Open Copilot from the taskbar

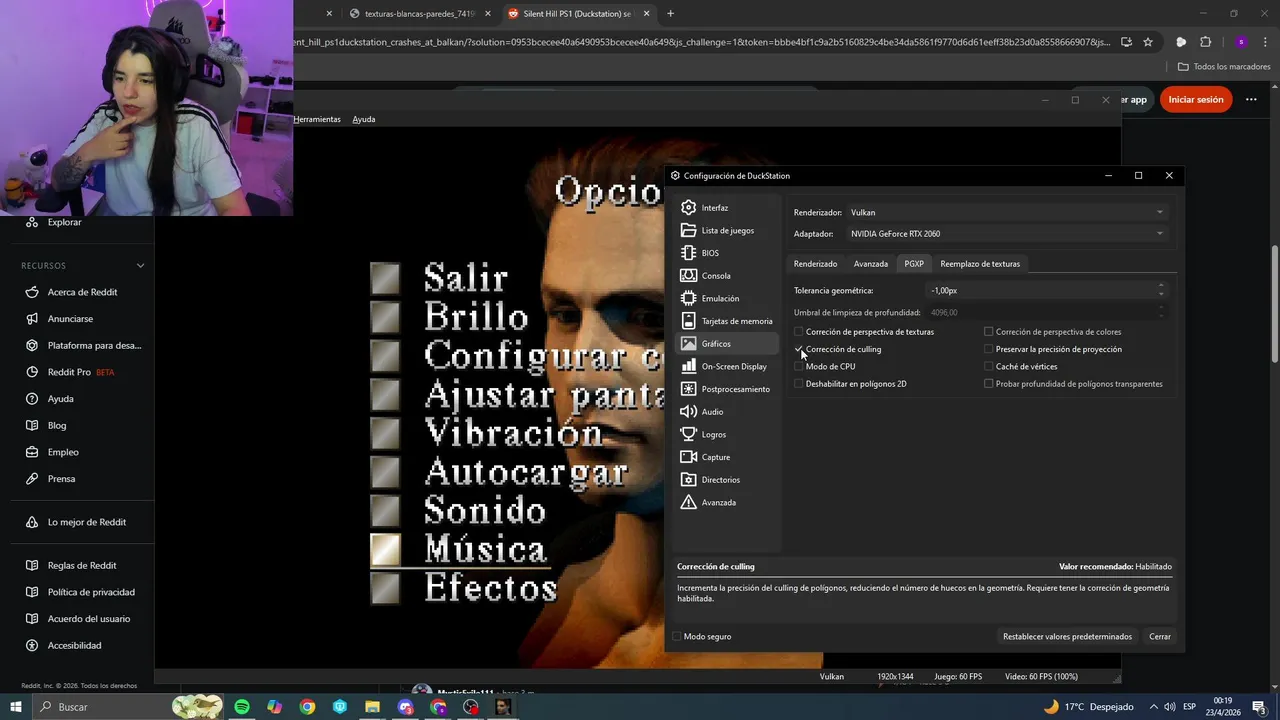click(x=274, y=707)
